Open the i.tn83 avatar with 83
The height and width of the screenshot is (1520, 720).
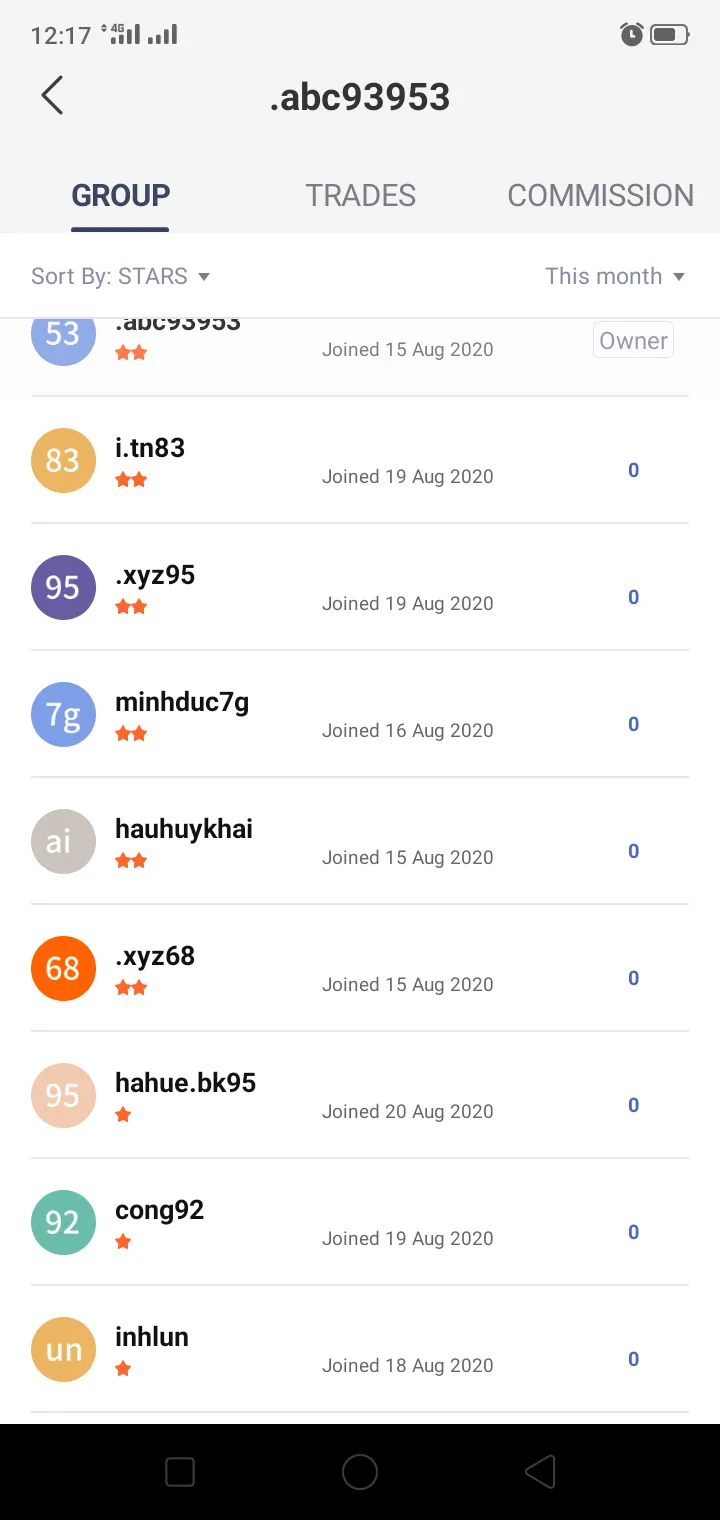point(63,460)
